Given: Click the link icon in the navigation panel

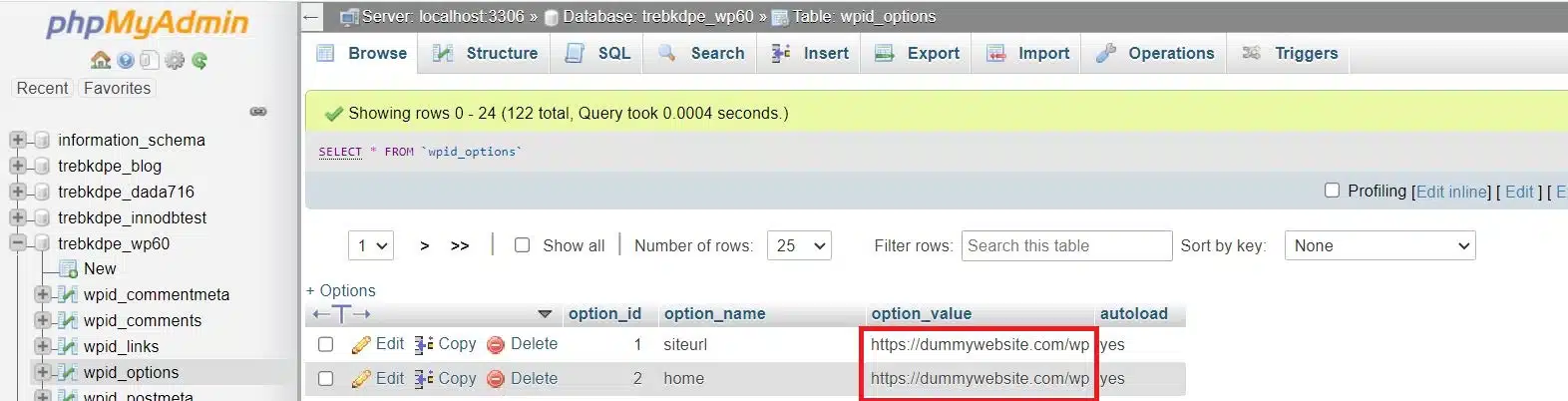Looking at the screenshot, I should tap(258, 112).
